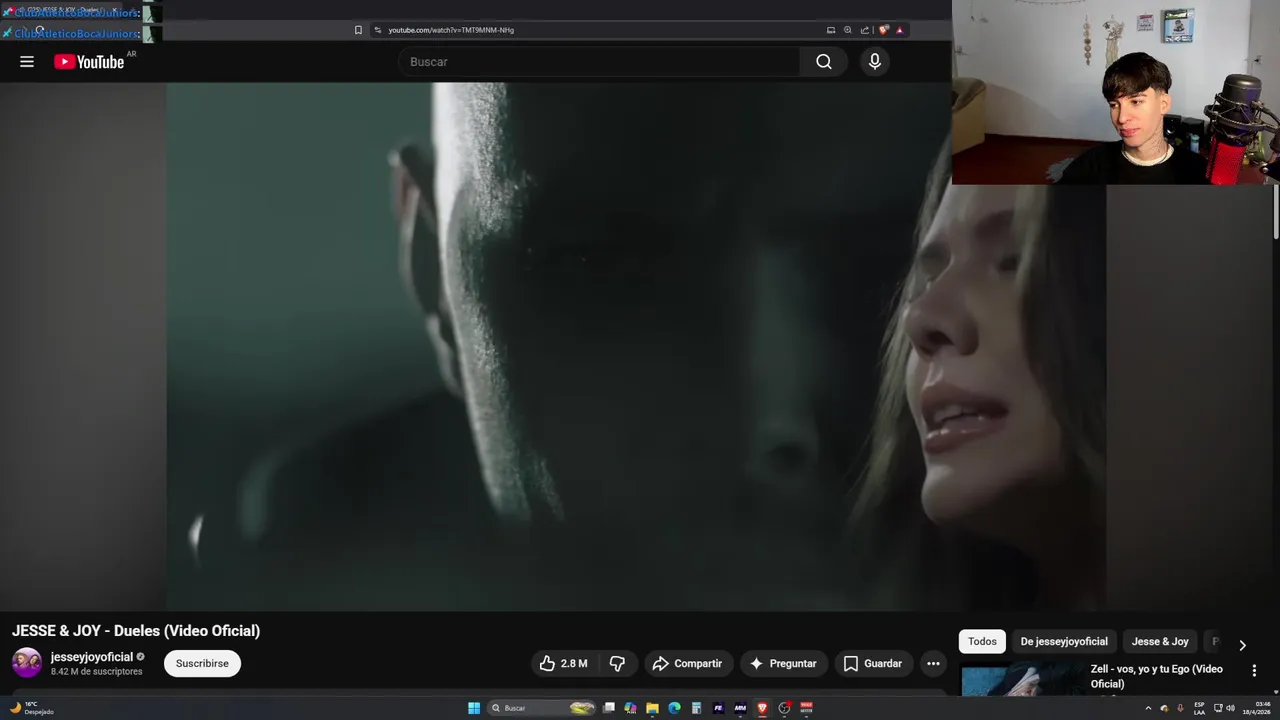
Task: Select the De jesseyjoyoficial filter chip
Action: (x=1064, y=642)
